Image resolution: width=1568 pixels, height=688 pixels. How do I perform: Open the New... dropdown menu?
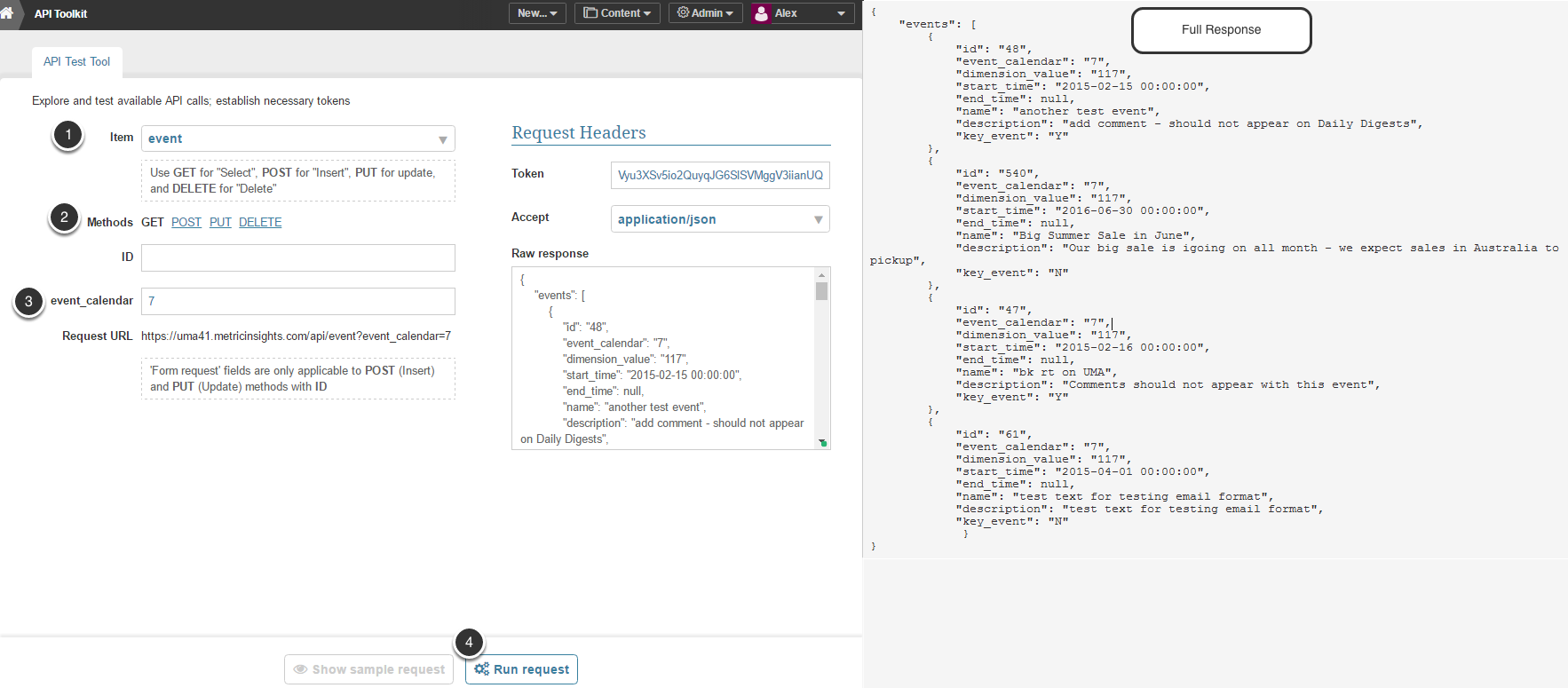coord(537,13)
